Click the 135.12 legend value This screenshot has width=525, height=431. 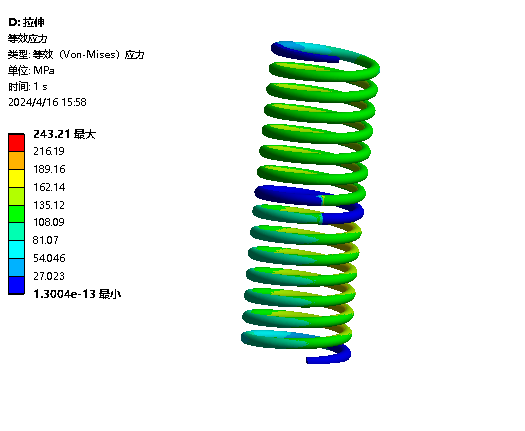pyautogui.click(x=49, y=205)
